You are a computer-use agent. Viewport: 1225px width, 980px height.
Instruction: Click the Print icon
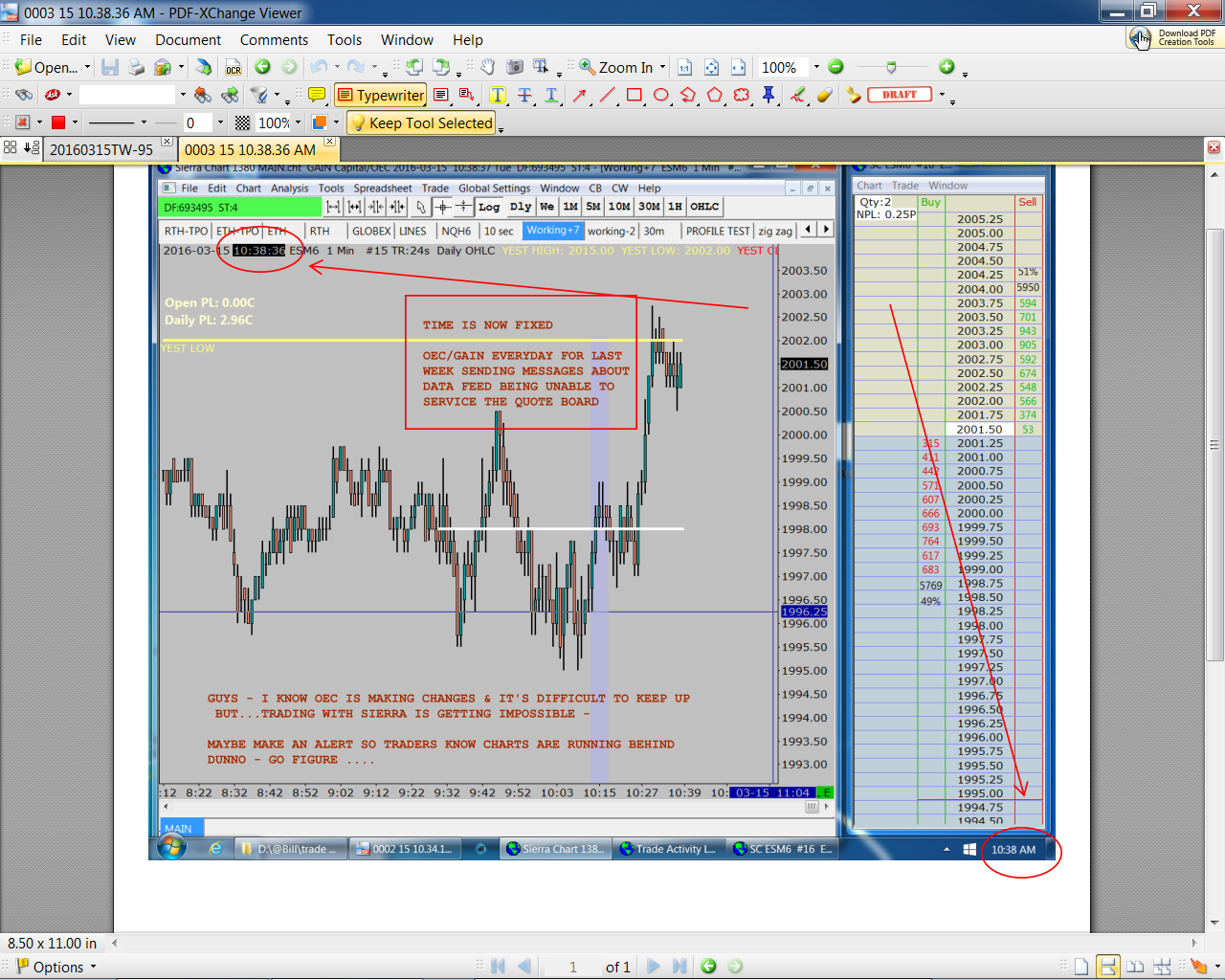pos(136,67)
